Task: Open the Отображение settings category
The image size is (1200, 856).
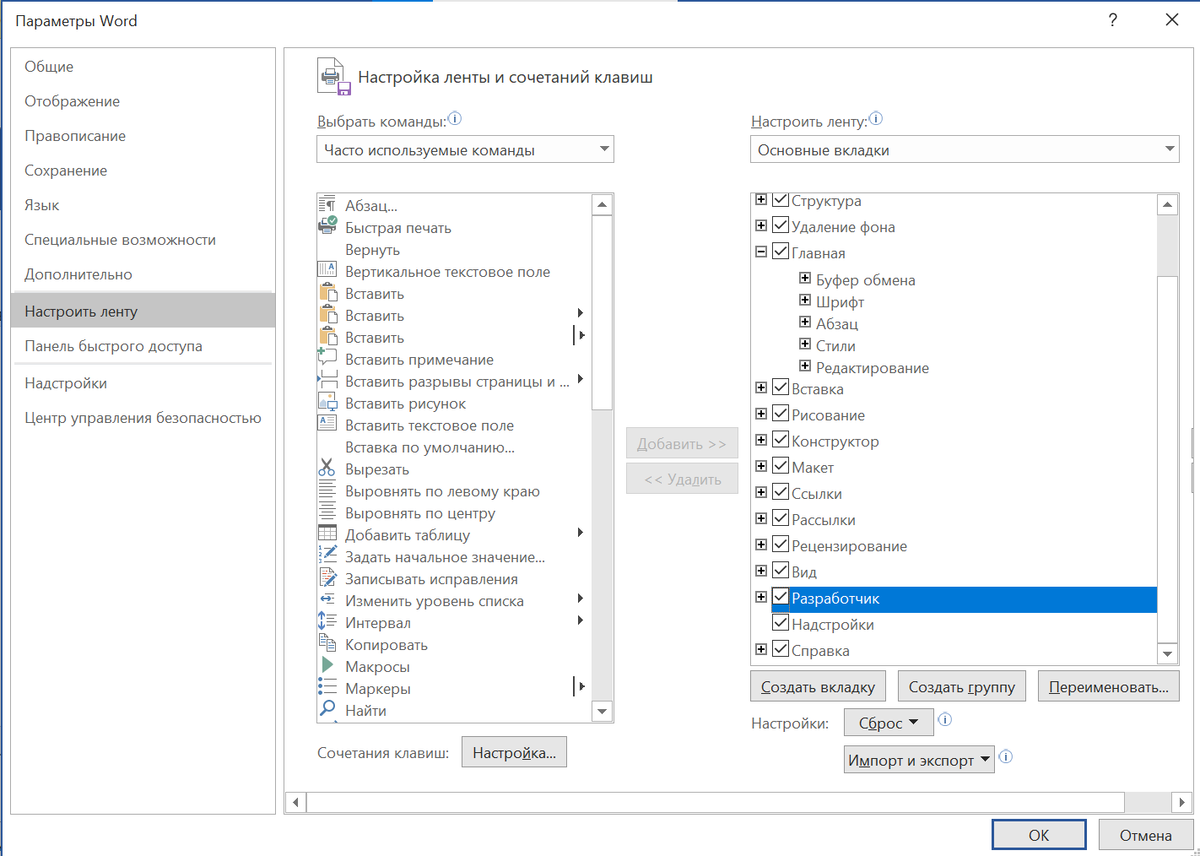Action: coord(143,101)
